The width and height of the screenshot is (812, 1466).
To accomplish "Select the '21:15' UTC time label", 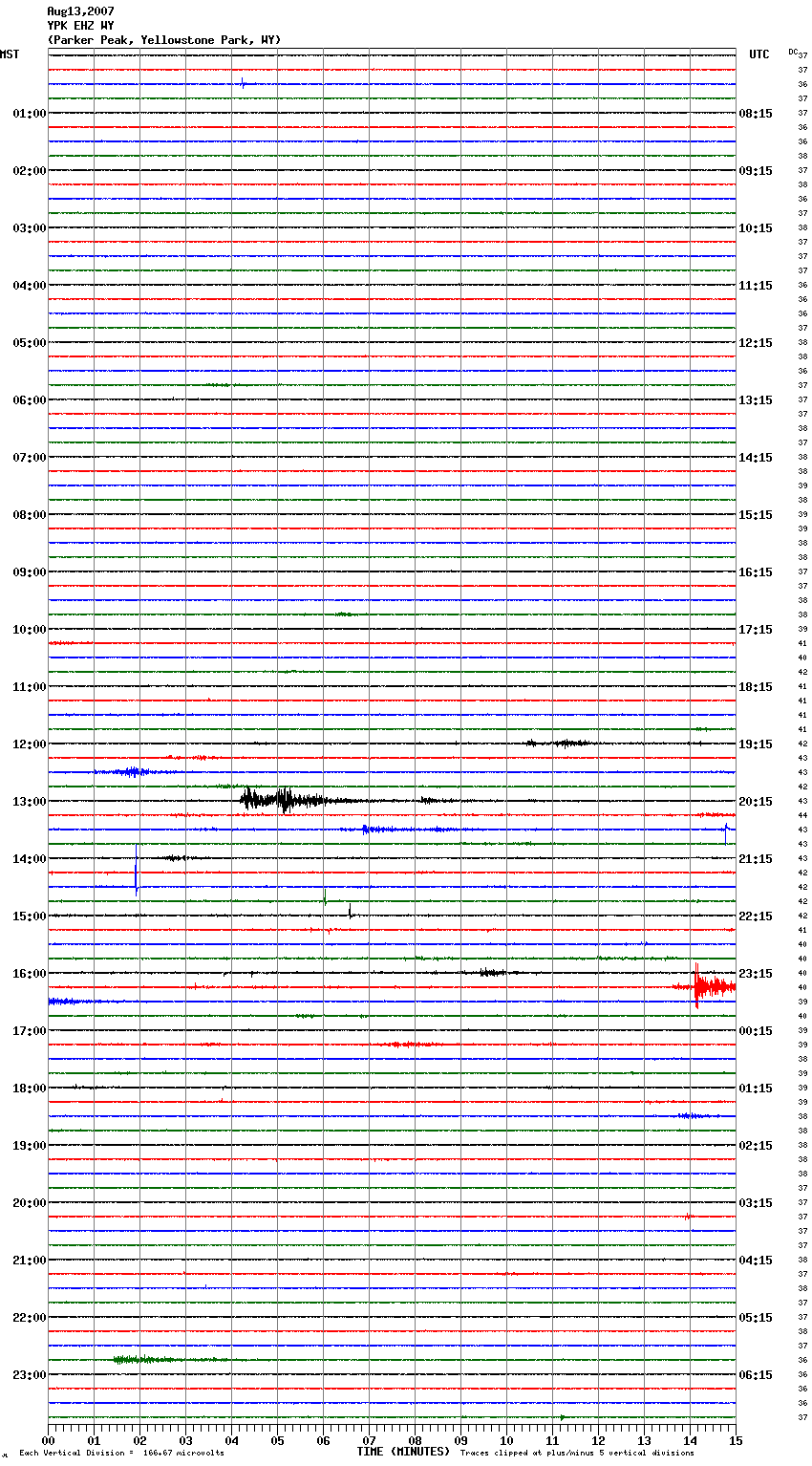I will 756,859.
